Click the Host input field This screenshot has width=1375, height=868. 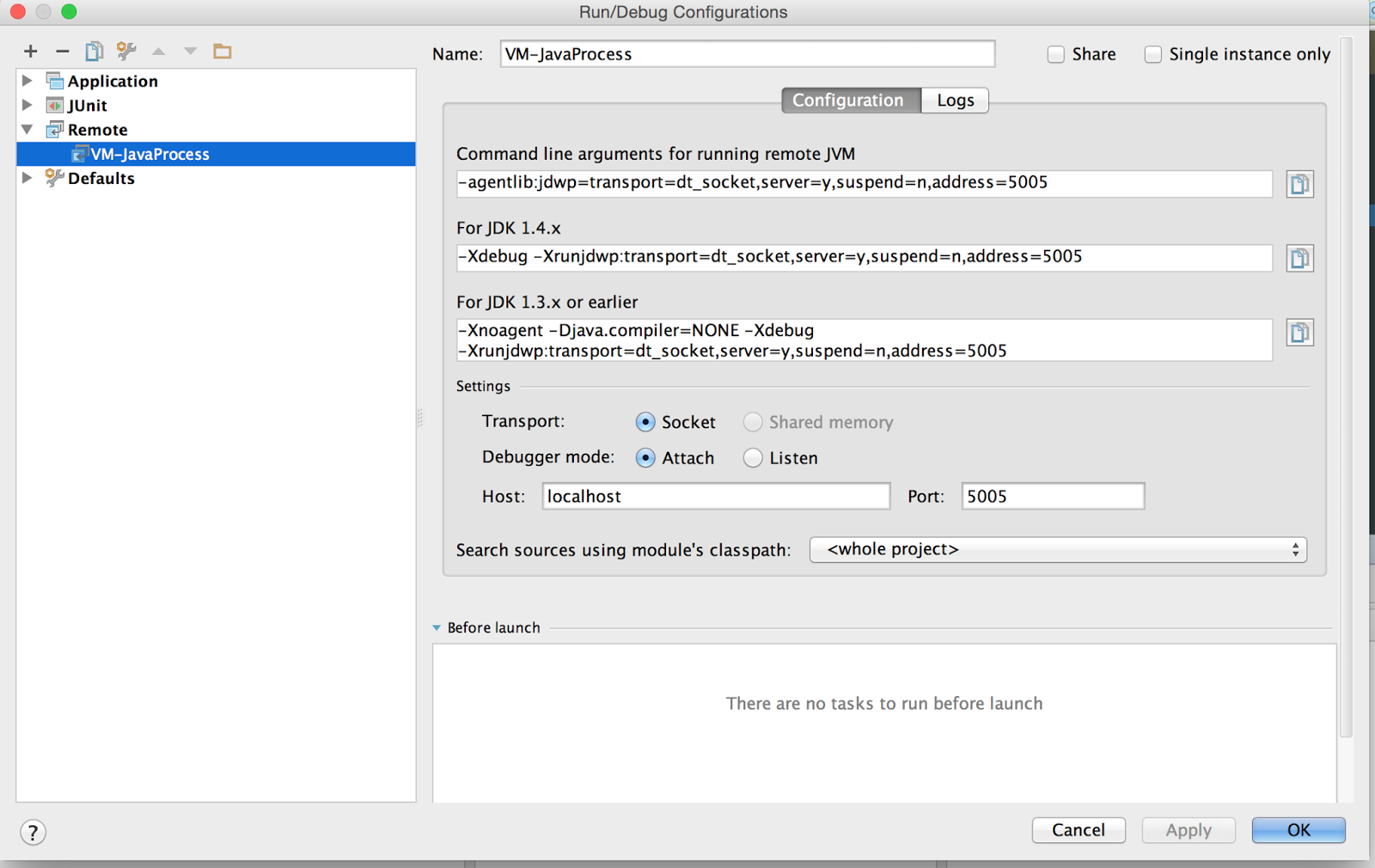coord(715,496)
